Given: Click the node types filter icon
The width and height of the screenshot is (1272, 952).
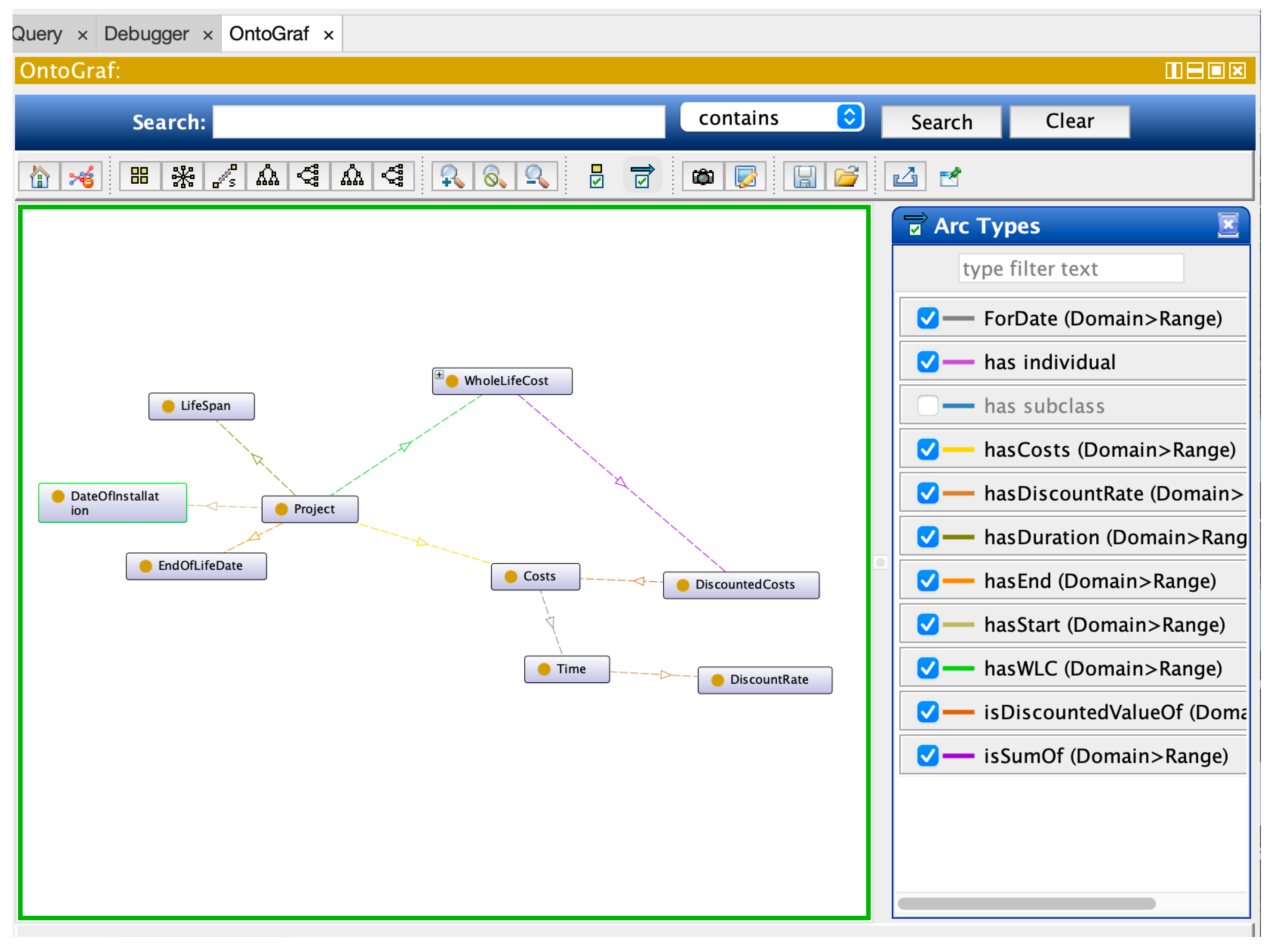Looking at the screenshot, I should [x=596, y=176].
